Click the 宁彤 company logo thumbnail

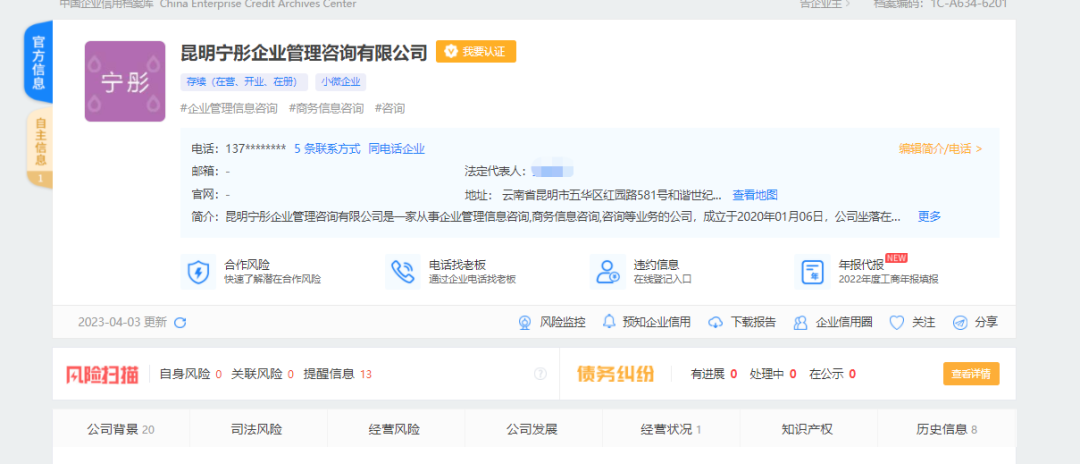(125, 81)
